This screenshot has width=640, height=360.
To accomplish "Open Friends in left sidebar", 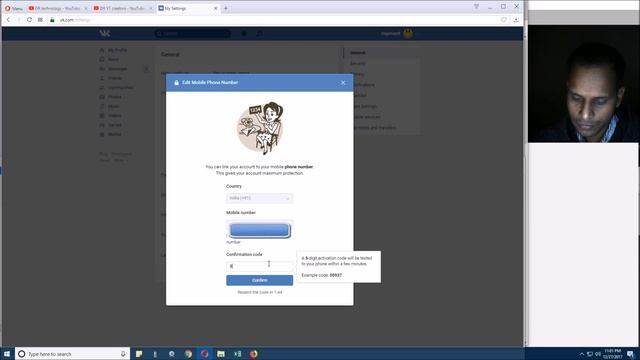I will [x=111, y=78].
